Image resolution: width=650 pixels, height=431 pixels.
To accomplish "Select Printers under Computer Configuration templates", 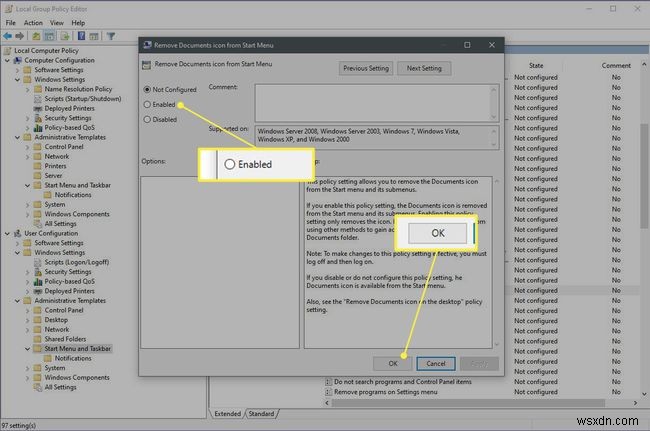I will click(55, 166).
